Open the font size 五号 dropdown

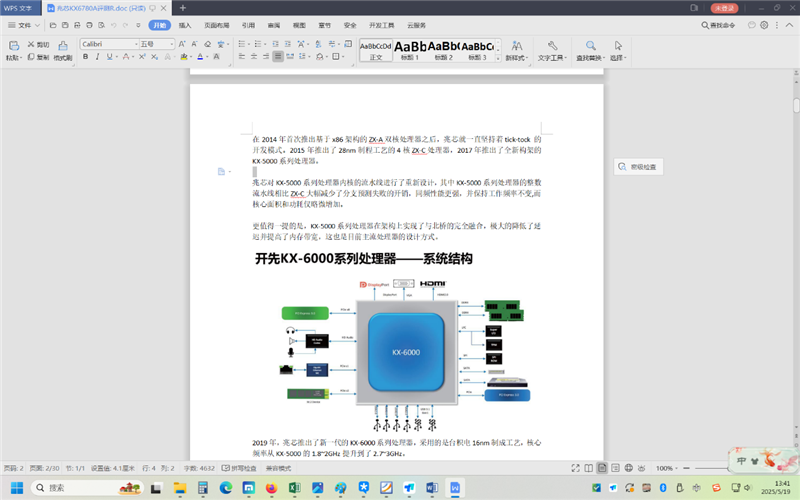tap(172, 44)
